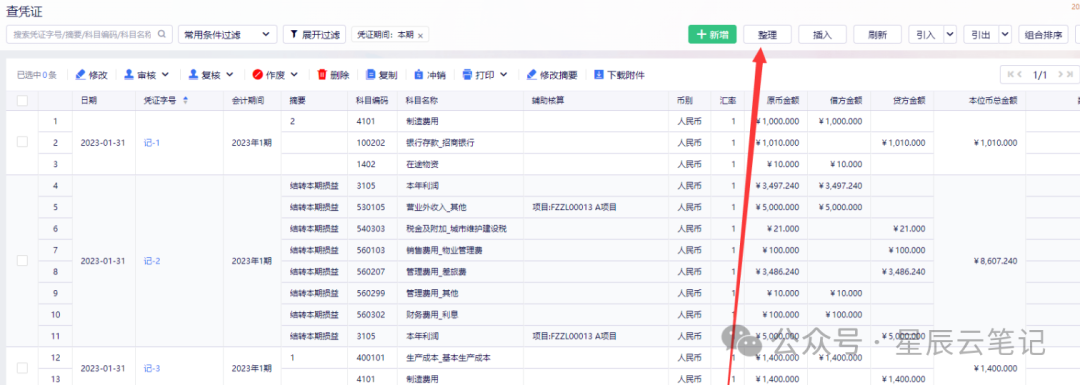Click the 插入 button
Screen dimensions: 1080x385
pyautogui.click(x=822, y=34)
